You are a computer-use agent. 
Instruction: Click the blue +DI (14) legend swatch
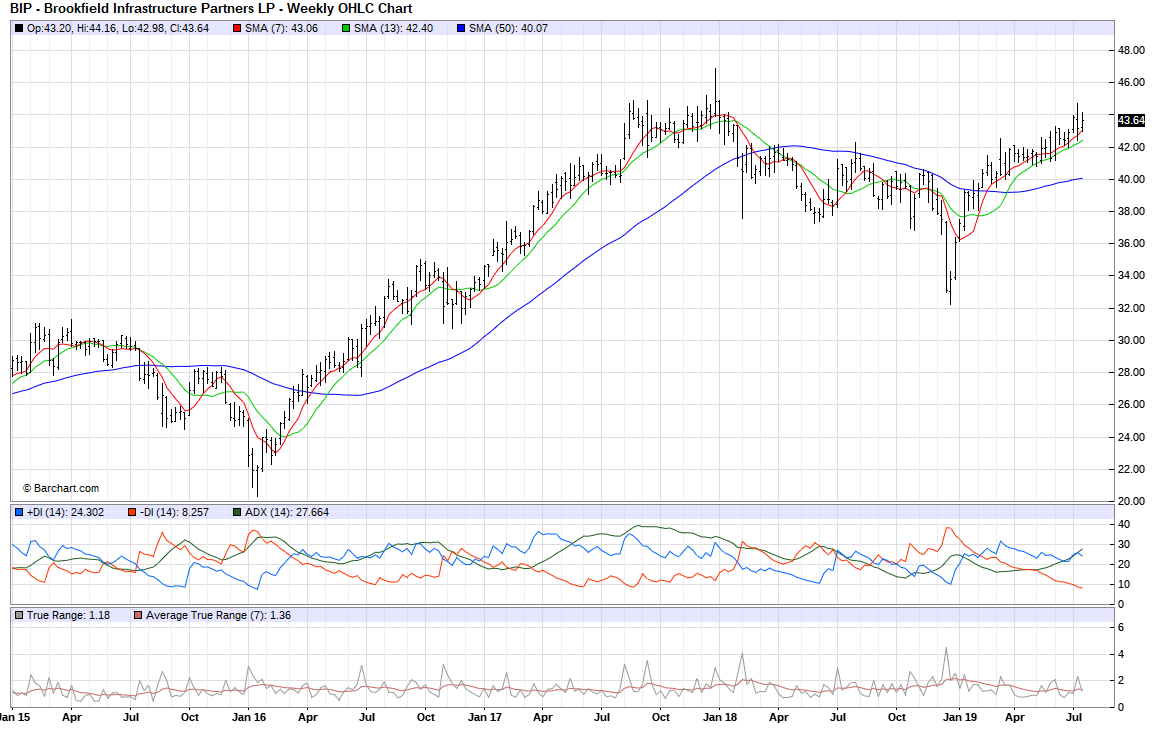click(19, 512)
